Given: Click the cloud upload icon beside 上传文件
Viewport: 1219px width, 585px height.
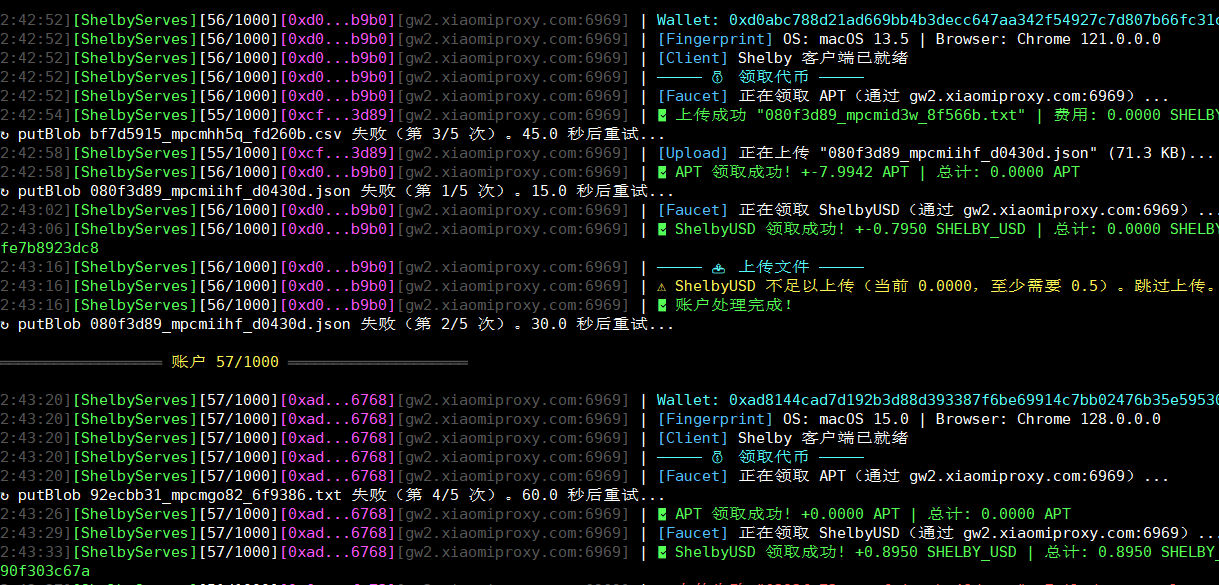Looking at the screenshot, I should [x=718, y=267].
